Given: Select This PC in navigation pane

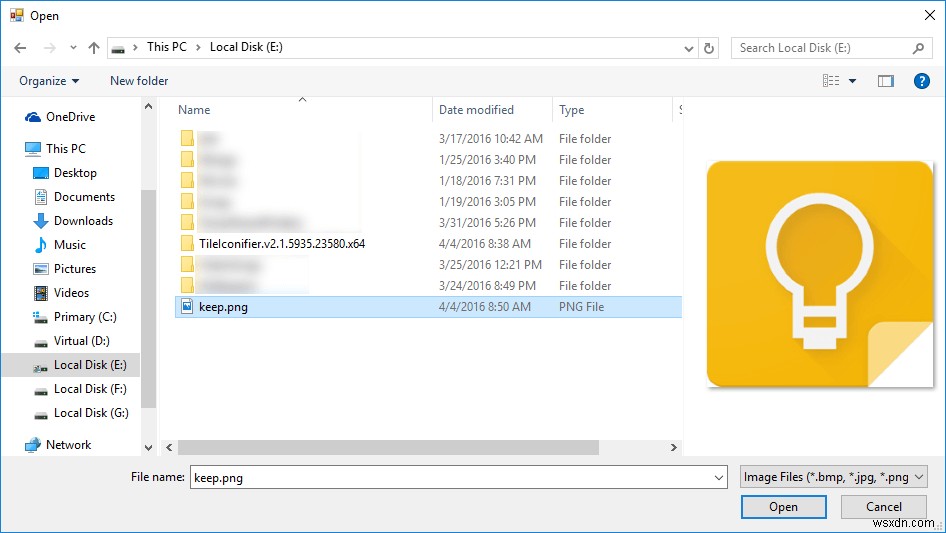Looking at the screenshot, I should (x=66, y=148).
